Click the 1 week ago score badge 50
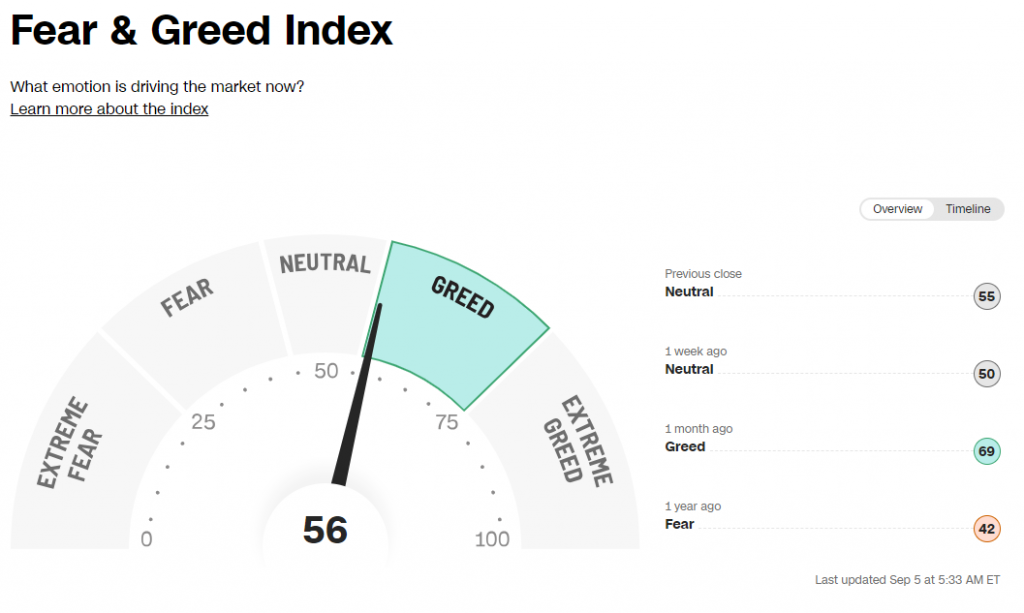This screenshot has width=1024, height=613. (x=987, y=374)
